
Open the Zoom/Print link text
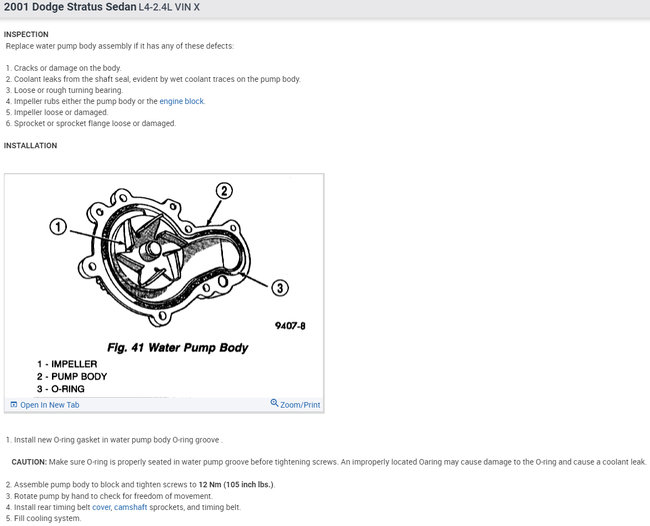pyautogui.click(x=300, y=405)
